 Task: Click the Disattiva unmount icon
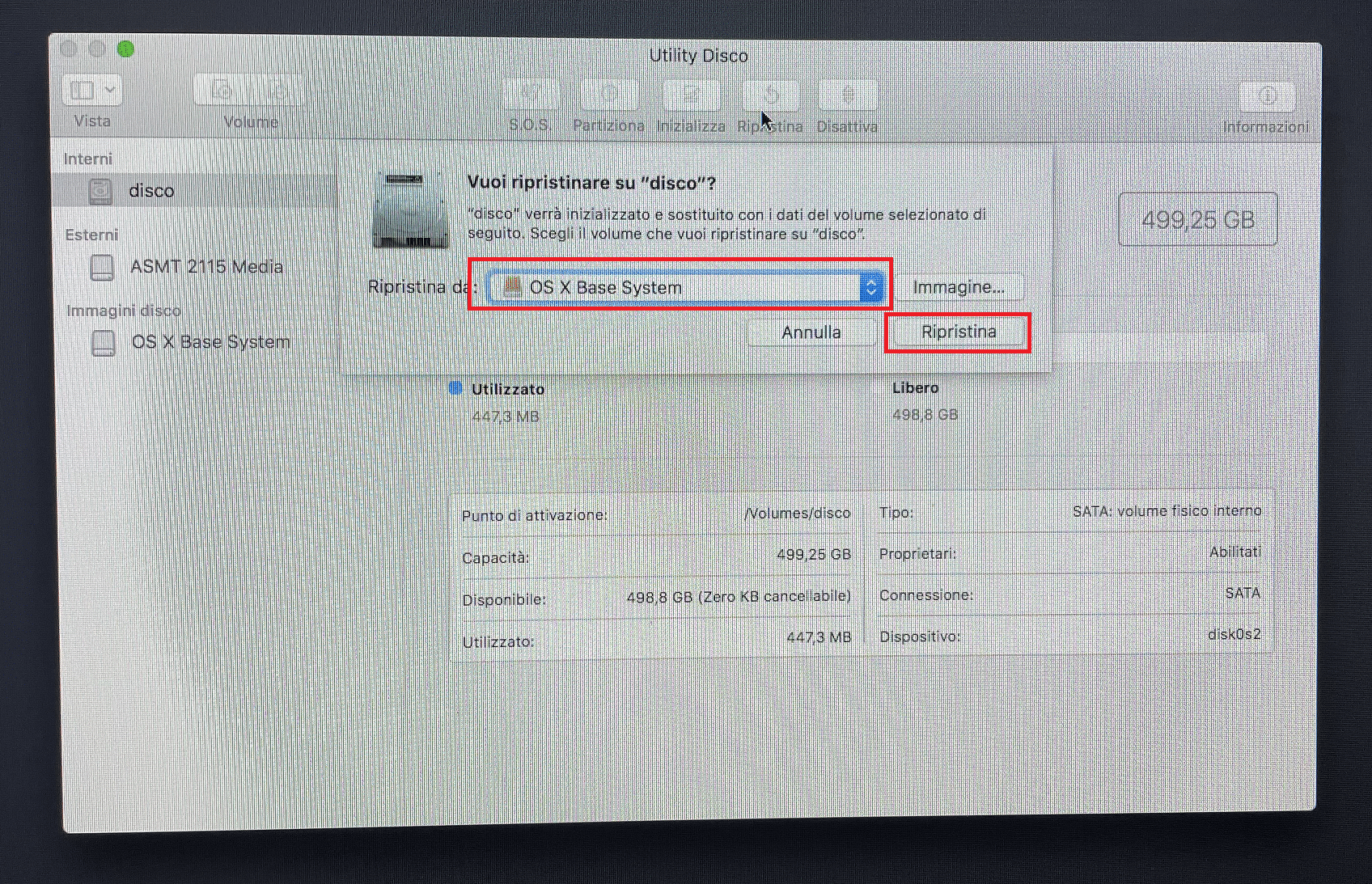tap(847, 95)
